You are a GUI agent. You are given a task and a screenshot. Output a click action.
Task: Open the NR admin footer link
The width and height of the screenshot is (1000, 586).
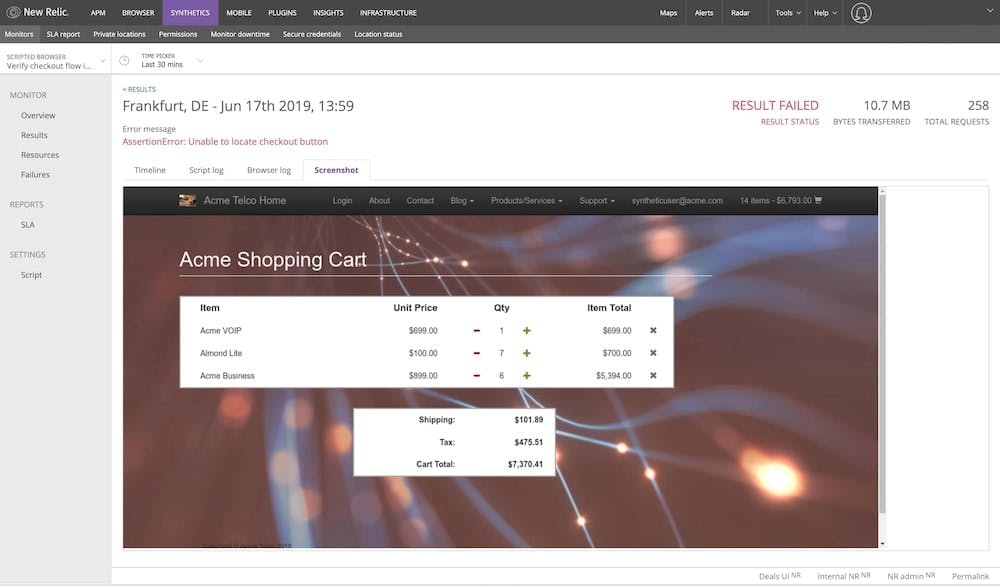point(911,576)
